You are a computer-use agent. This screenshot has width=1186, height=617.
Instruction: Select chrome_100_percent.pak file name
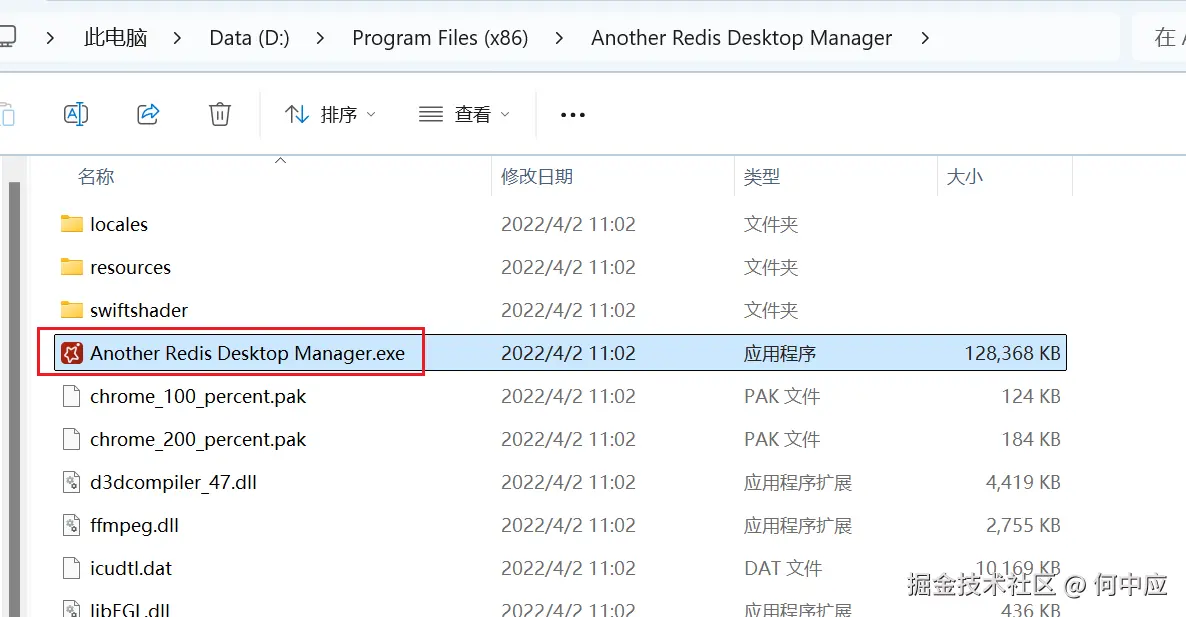pyautogui.click(x=198, y=397)
